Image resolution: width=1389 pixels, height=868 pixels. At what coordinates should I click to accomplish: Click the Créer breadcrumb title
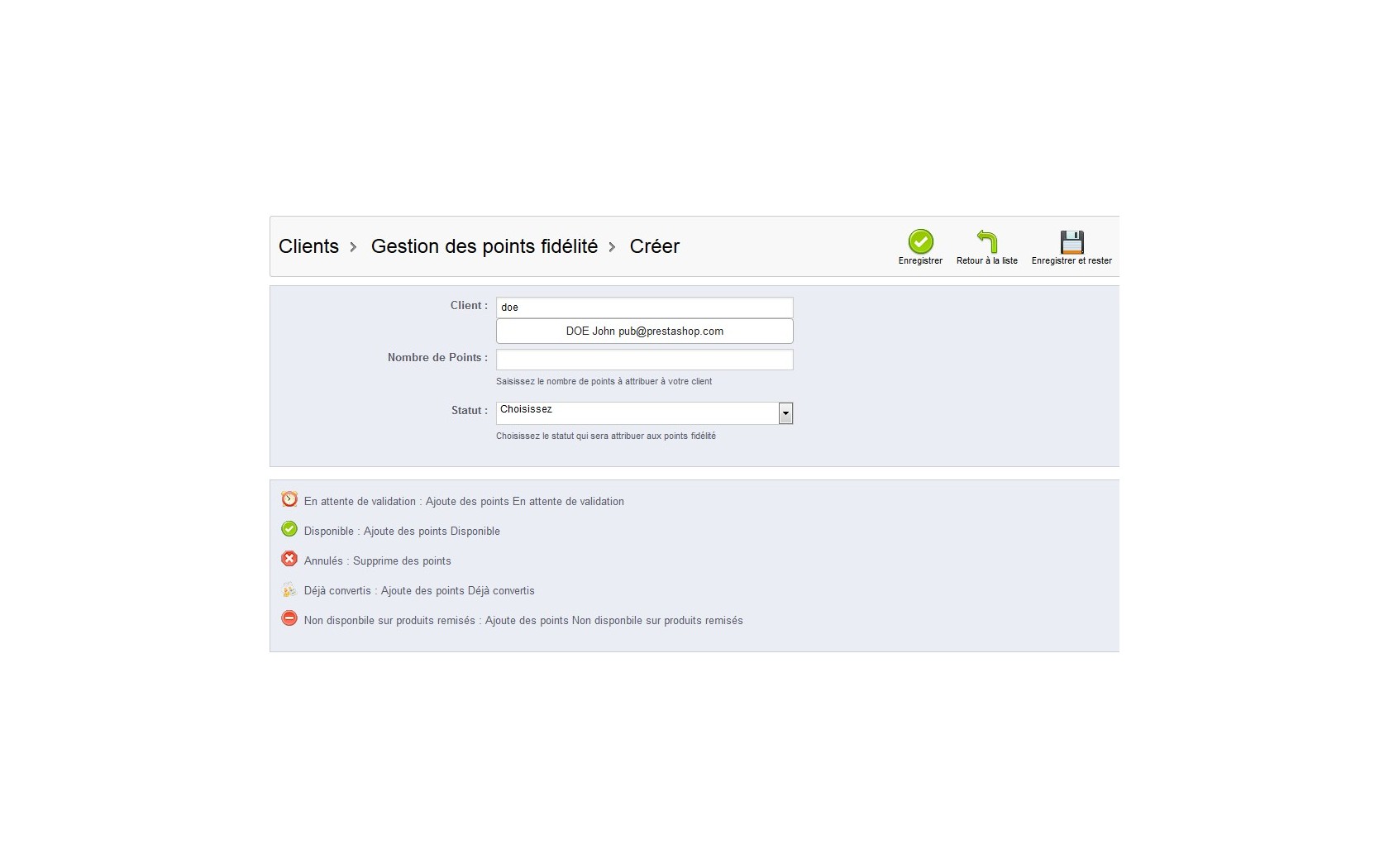coord(655,246)
